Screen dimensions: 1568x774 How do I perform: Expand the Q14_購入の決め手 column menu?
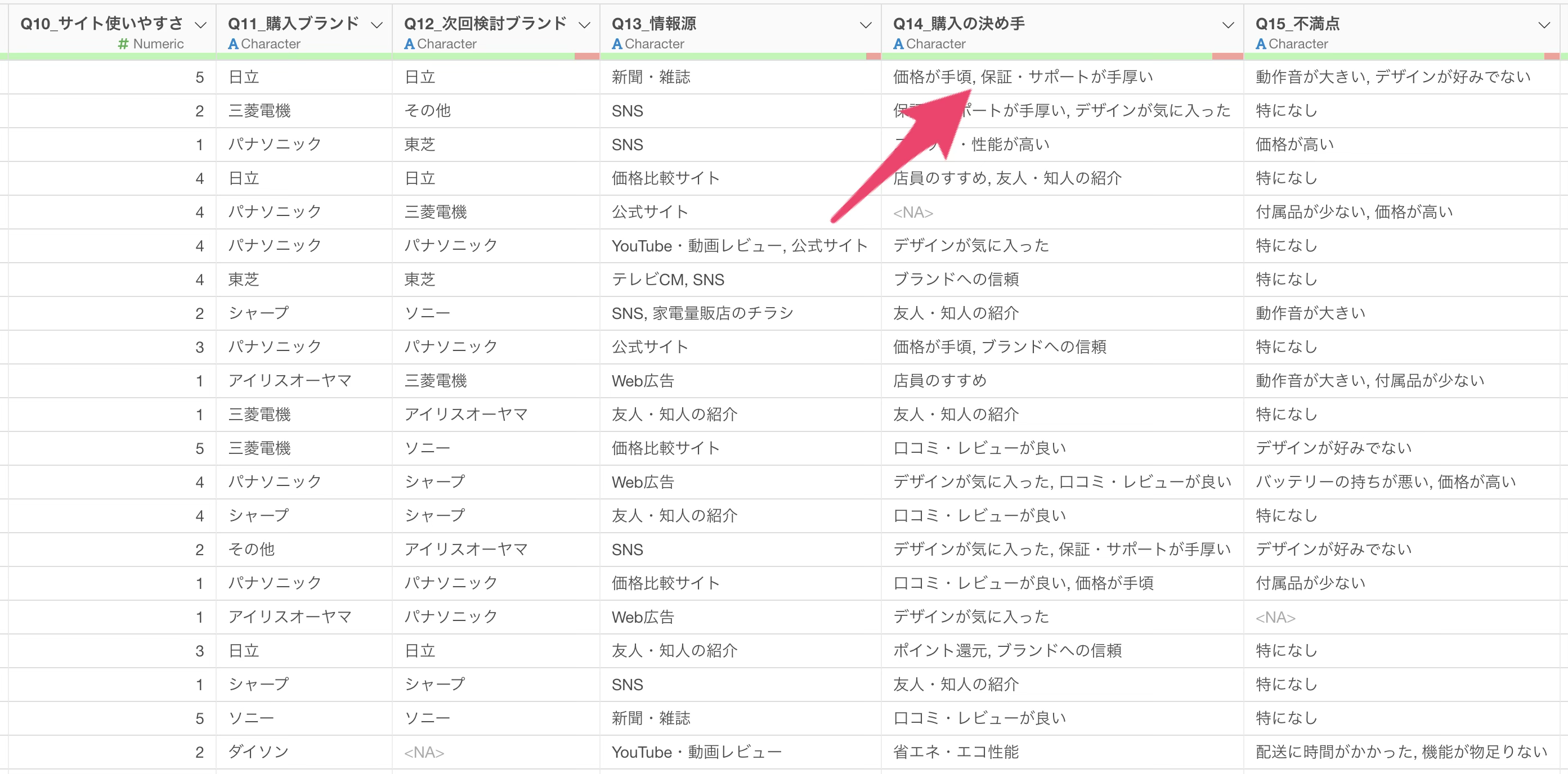(x=1227, y=25)
